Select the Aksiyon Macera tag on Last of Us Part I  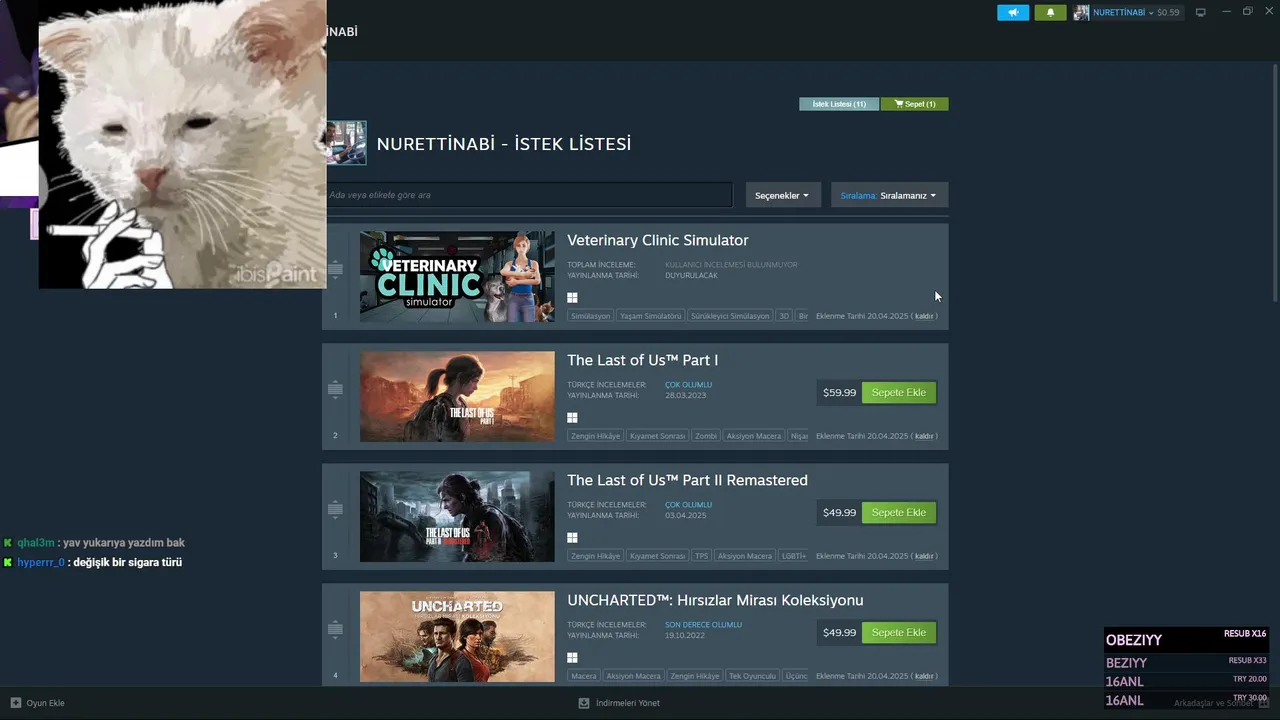coord(754,436)
